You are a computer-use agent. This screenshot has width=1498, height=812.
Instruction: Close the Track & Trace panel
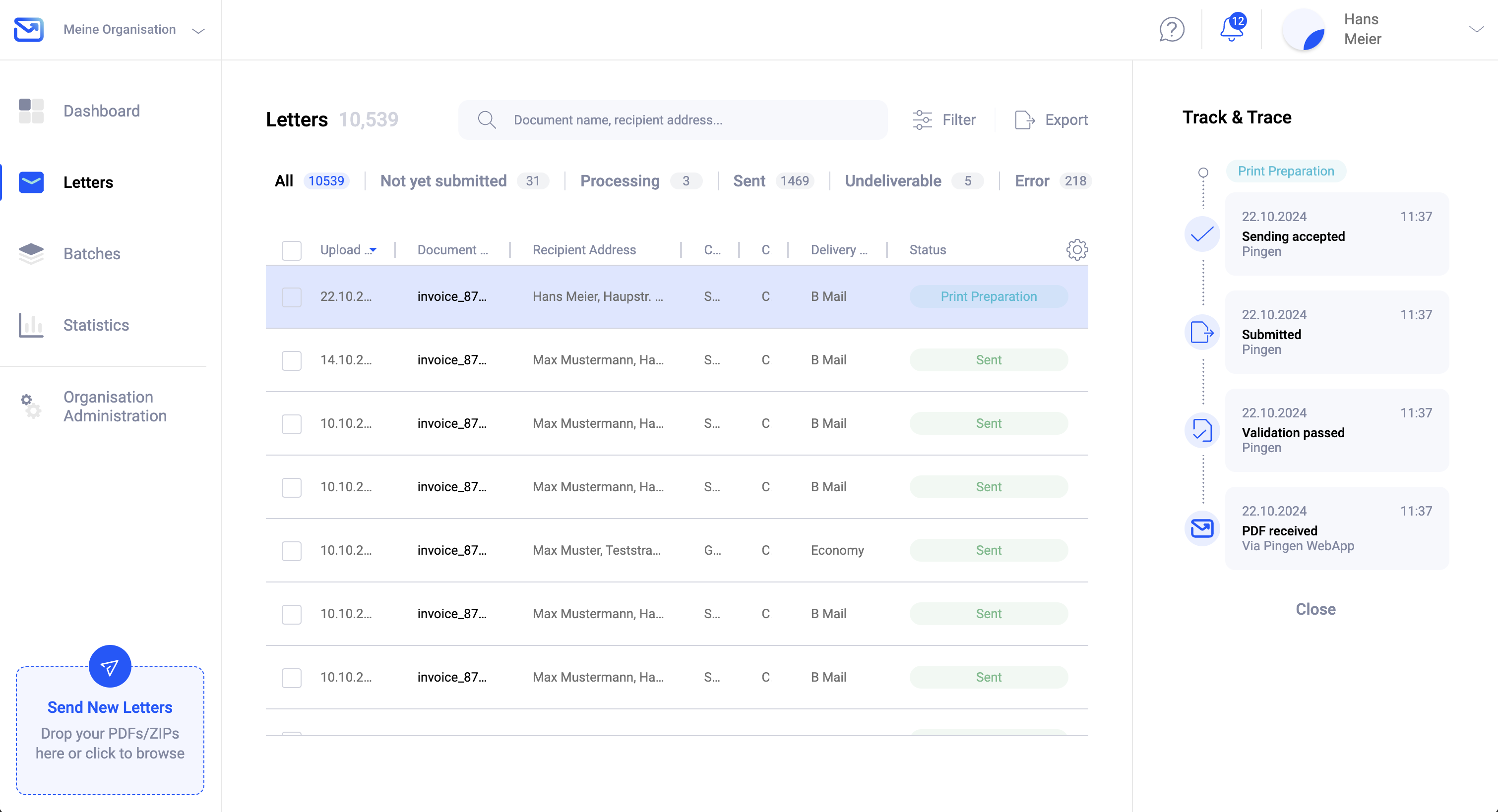(x=1315, y=609)
